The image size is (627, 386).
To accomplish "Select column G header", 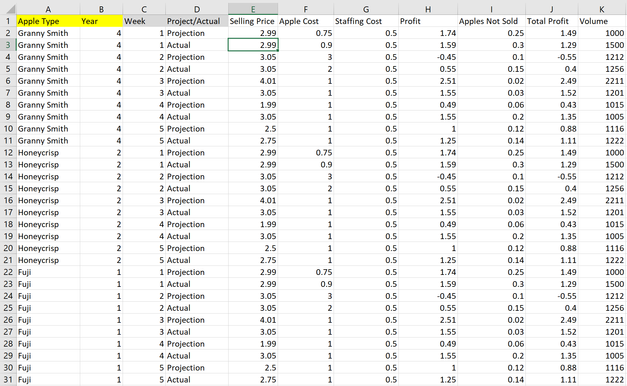I will pos(366,9).
